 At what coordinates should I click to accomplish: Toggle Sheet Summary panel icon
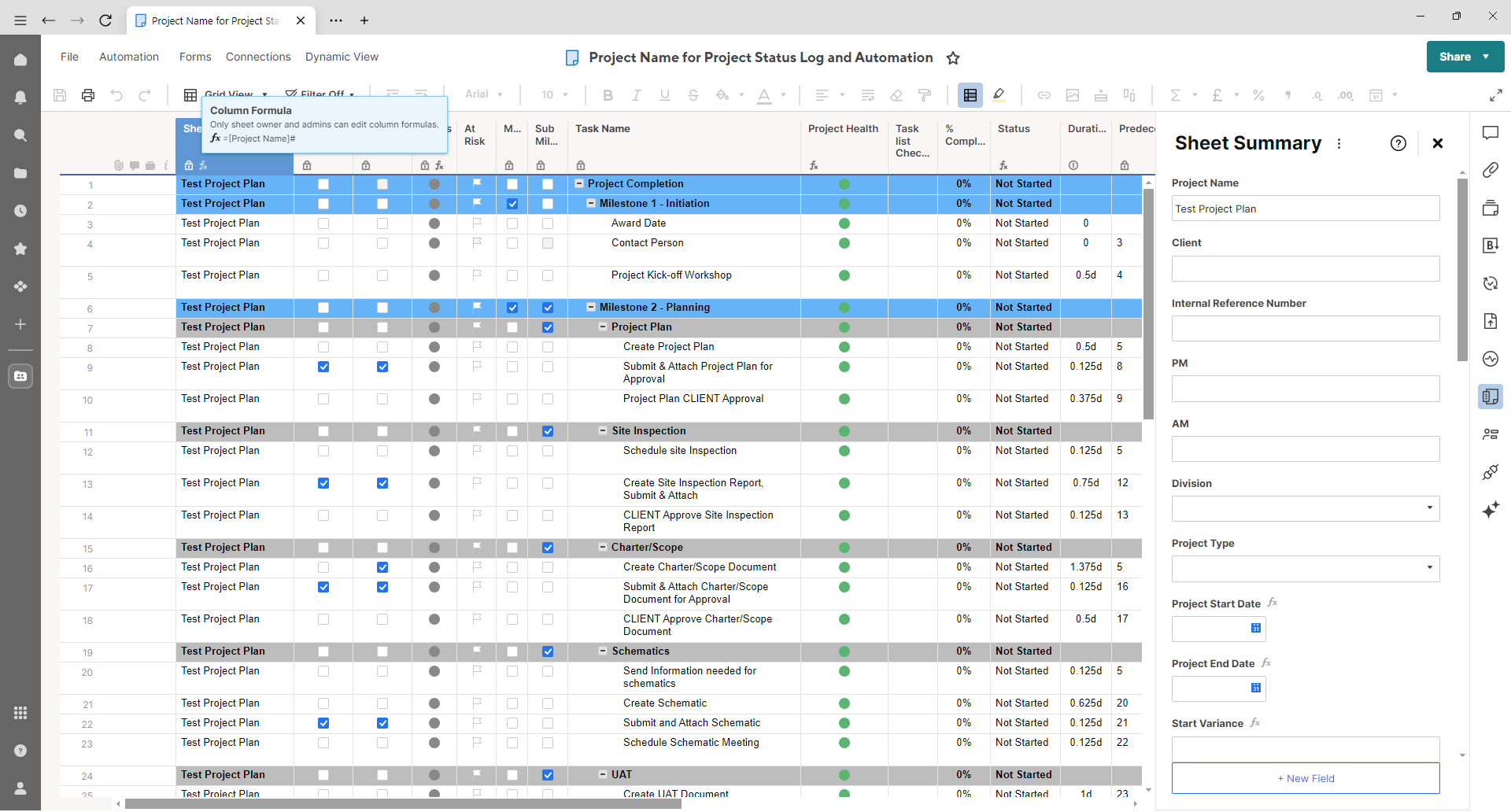tap(1491, 397)
